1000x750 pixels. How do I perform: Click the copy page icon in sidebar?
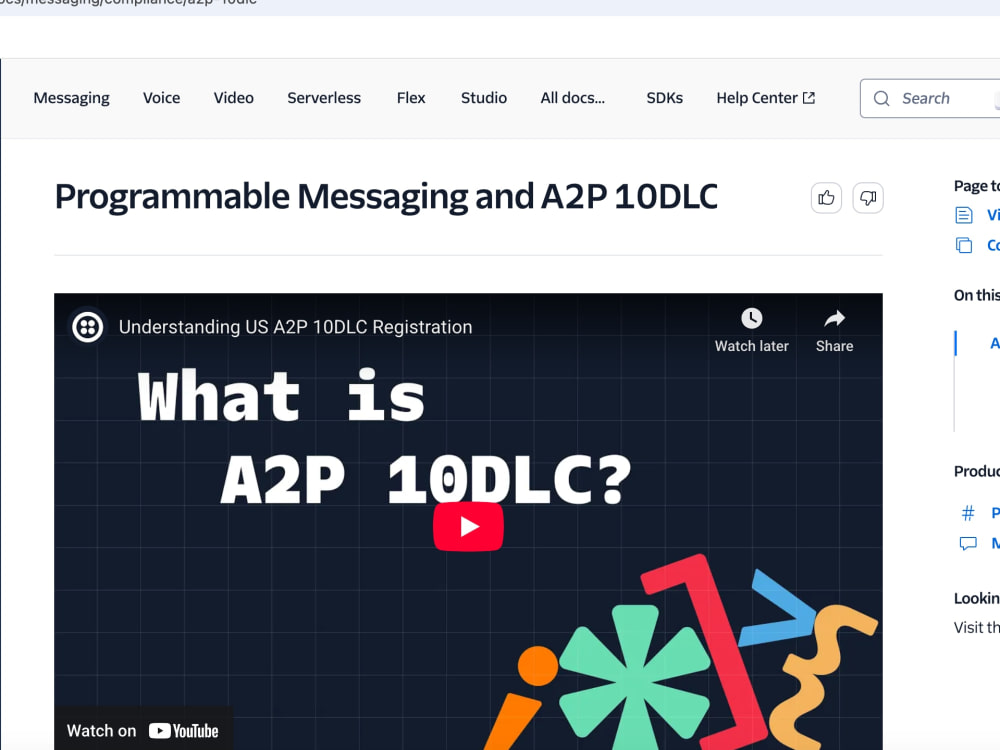point(964,246)
